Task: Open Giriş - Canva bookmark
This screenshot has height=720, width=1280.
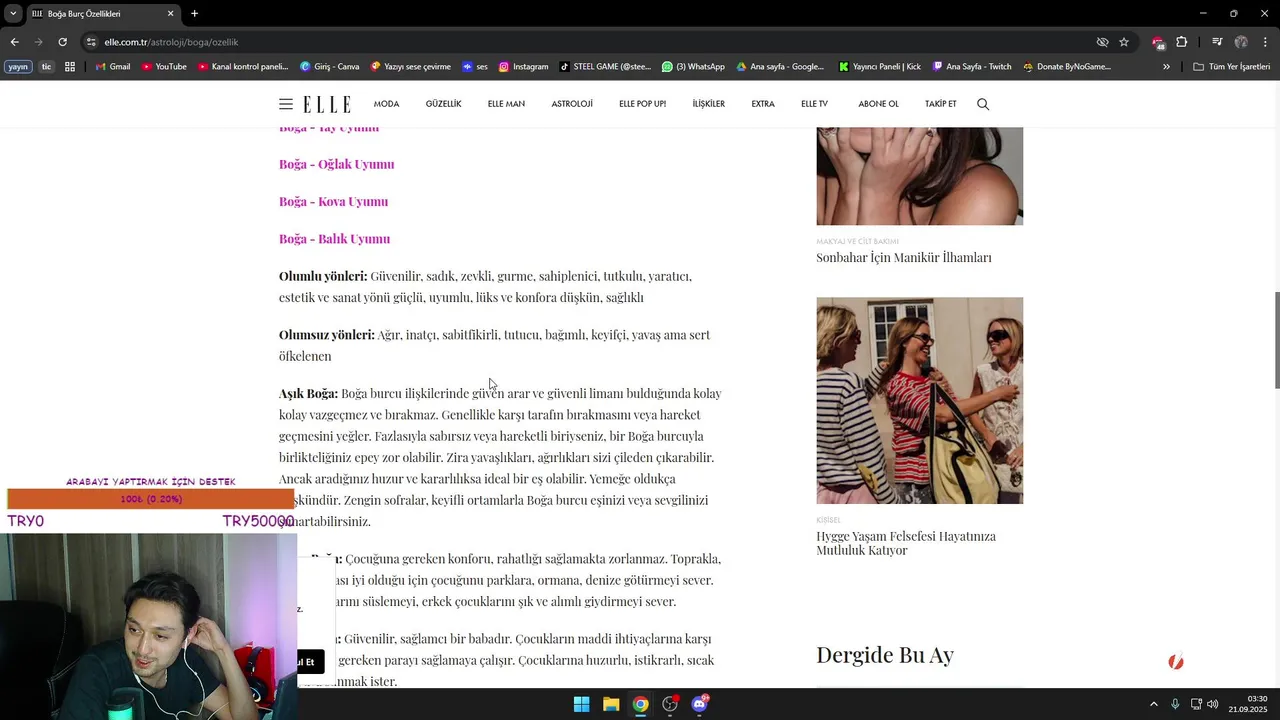Action: coord(330,67)
